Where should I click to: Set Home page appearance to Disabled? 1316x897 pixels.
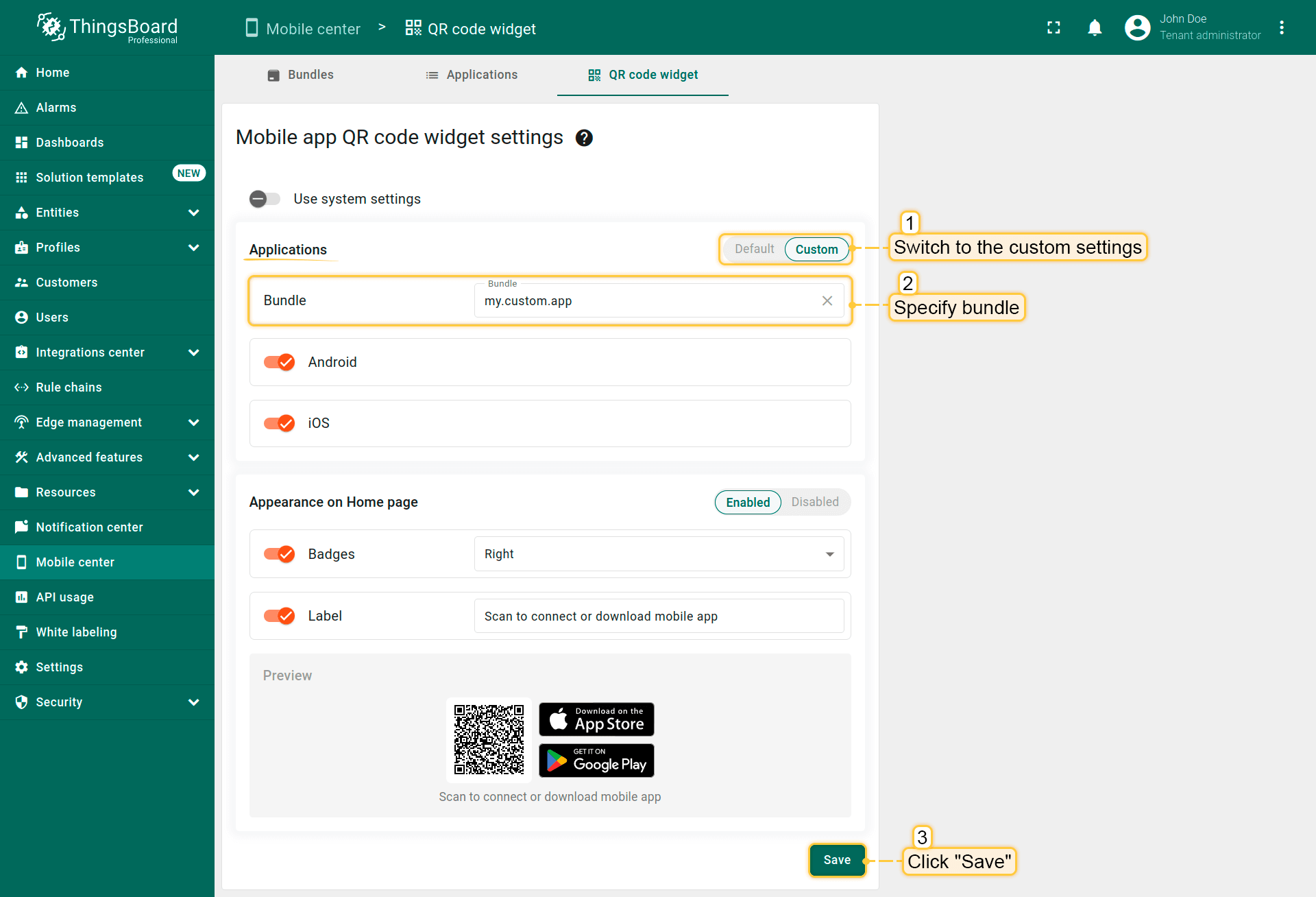click(814, 502)
